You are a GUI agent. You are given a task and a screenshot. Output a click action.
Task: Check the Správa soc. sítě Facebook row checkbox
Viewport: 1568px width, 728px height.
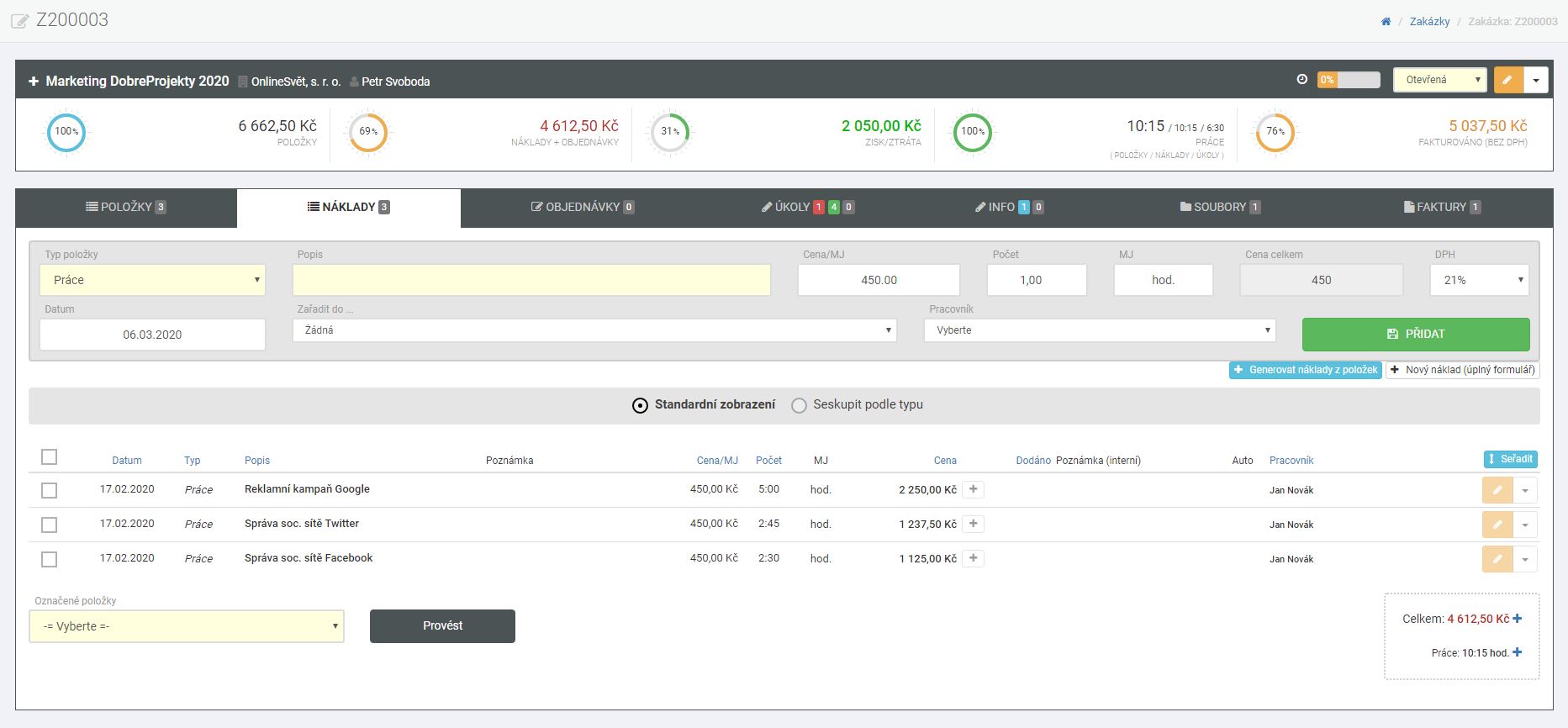[x=49, y=559]
